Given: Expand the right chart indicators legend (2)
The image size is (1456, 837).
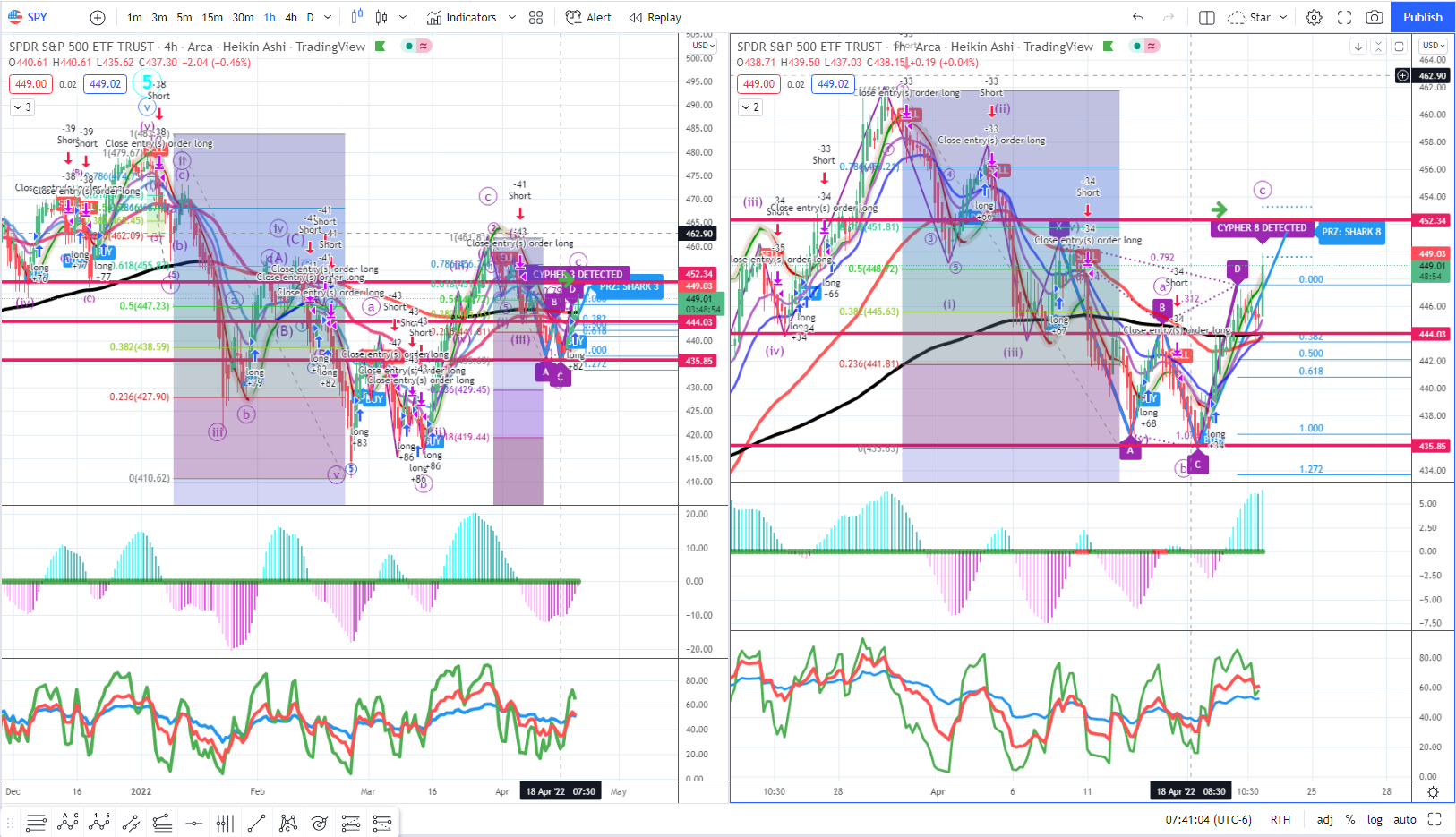Looking at the screenshot, I should tap(750, 107).
